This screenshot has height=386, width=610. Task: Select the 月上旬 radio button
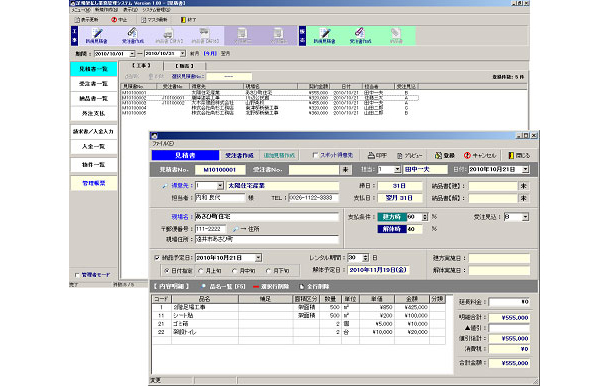[201, 270]
